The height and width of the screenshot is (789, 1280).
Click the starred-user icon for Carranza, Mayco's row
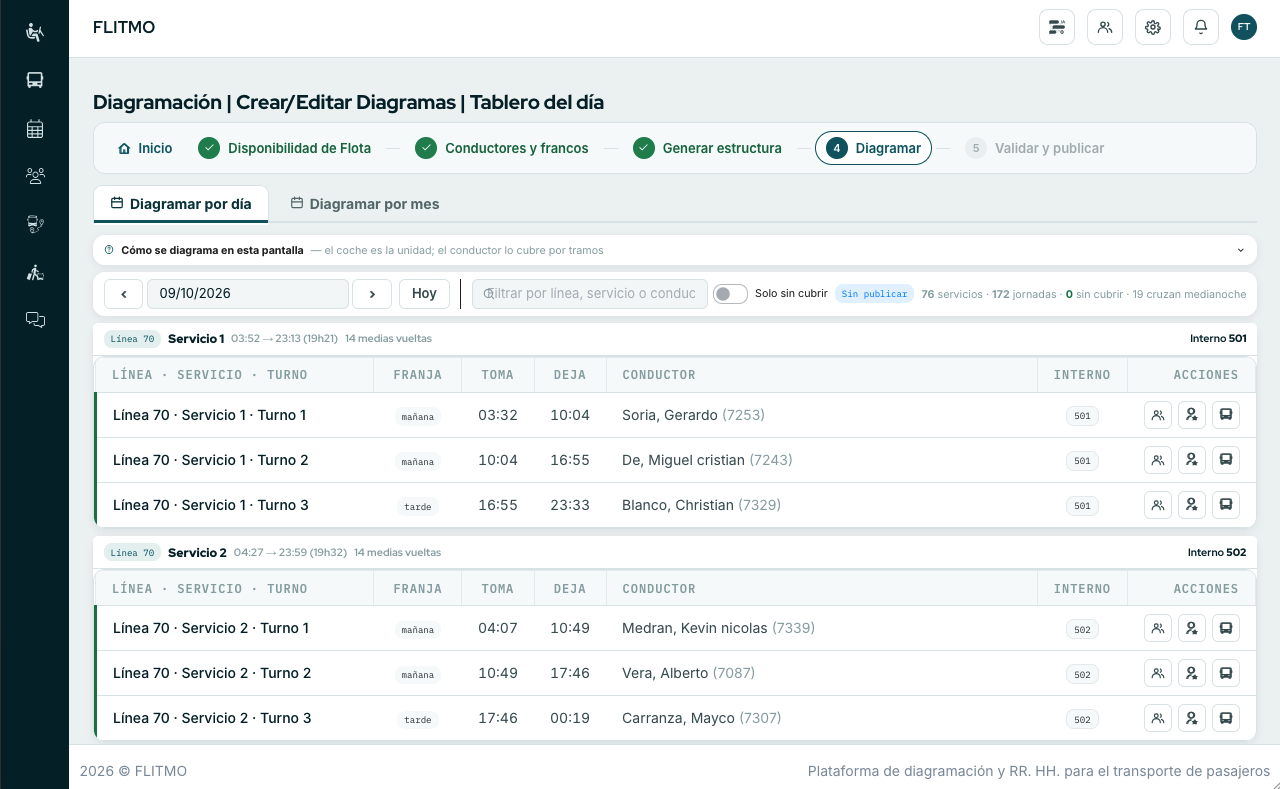[1192, 718]
